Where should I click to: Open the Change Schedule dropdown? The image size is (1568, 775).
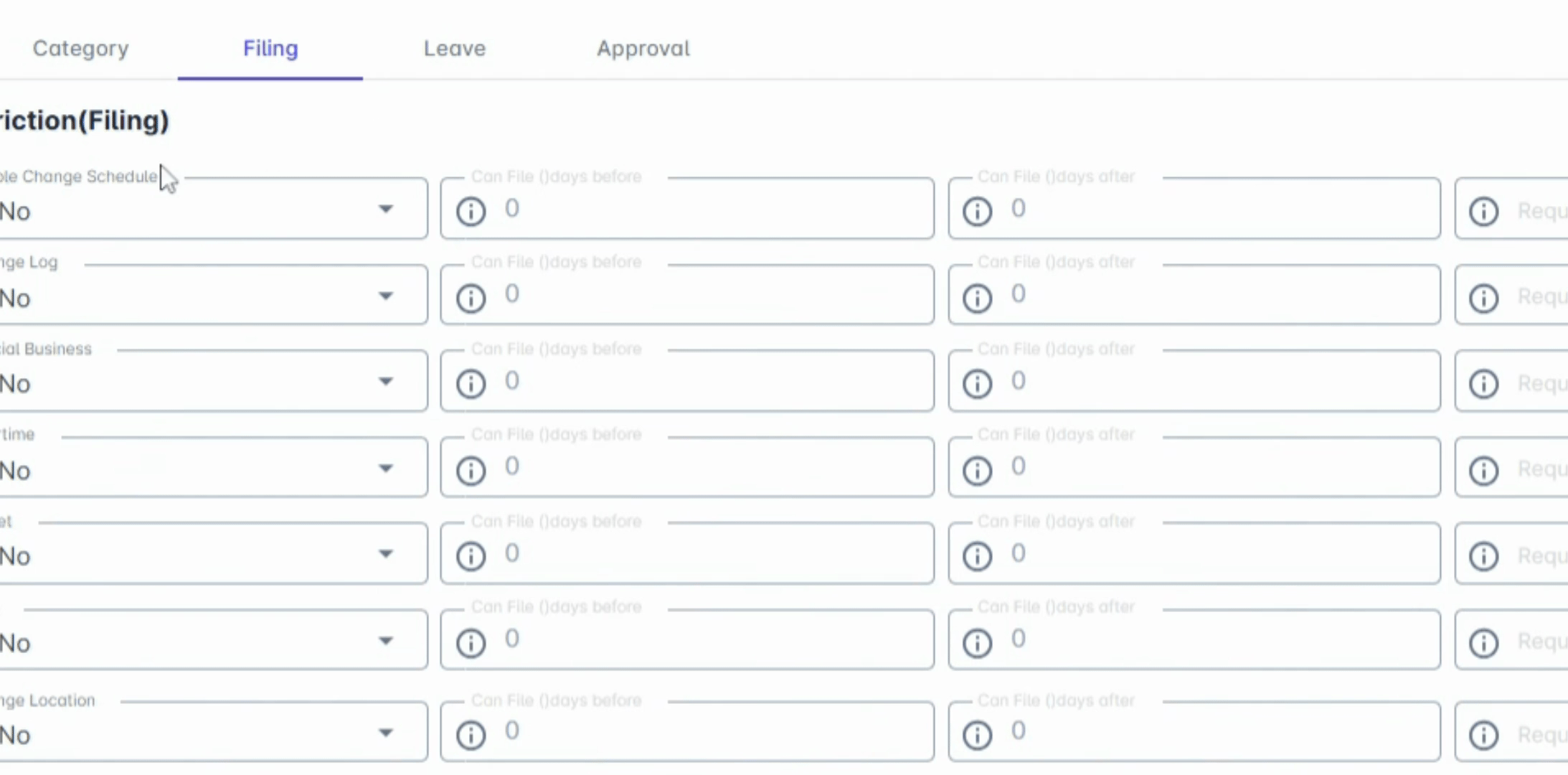(x=386, y=210)
